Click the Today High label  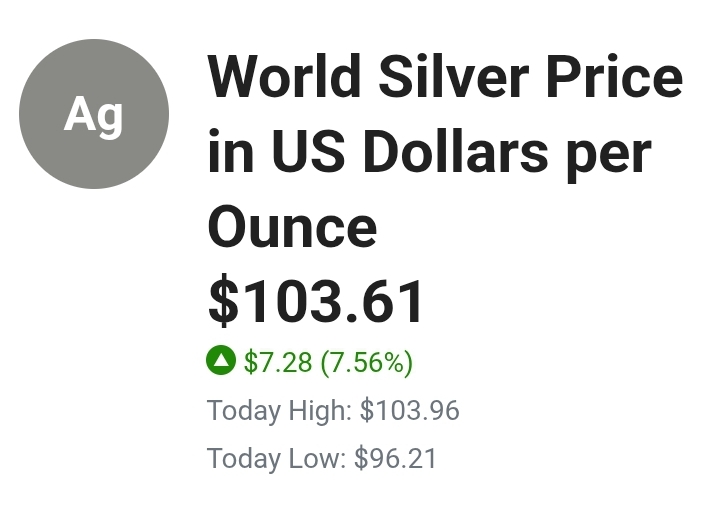pos(279,410)
